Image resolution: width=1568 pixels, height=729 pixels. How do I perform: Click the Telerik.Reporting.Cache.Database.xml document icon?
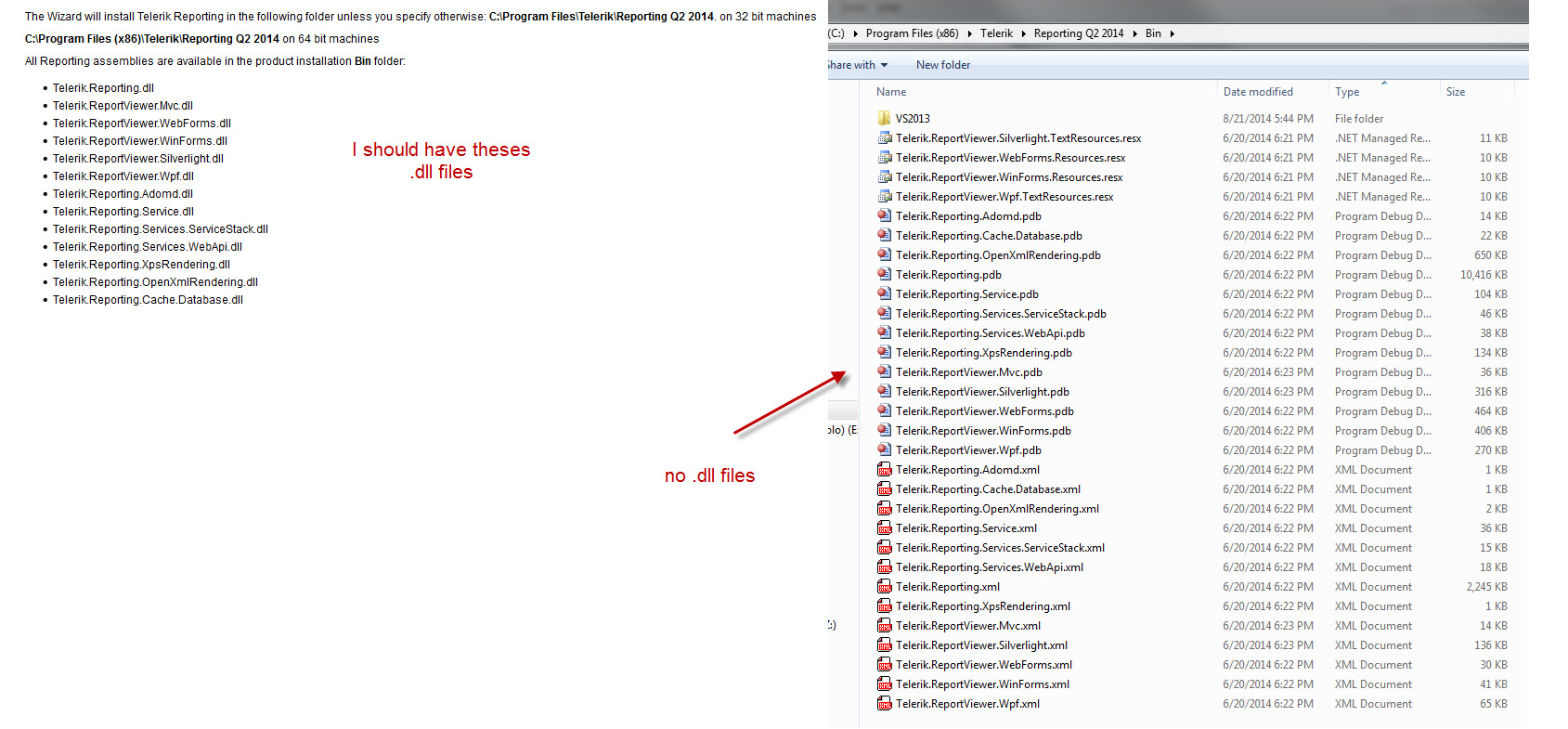(x=884, y=489)
